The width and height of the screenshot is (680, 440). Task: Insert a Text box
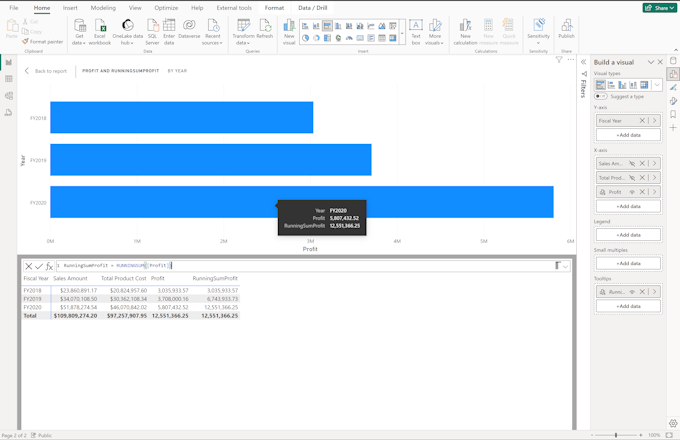point(416,32)
